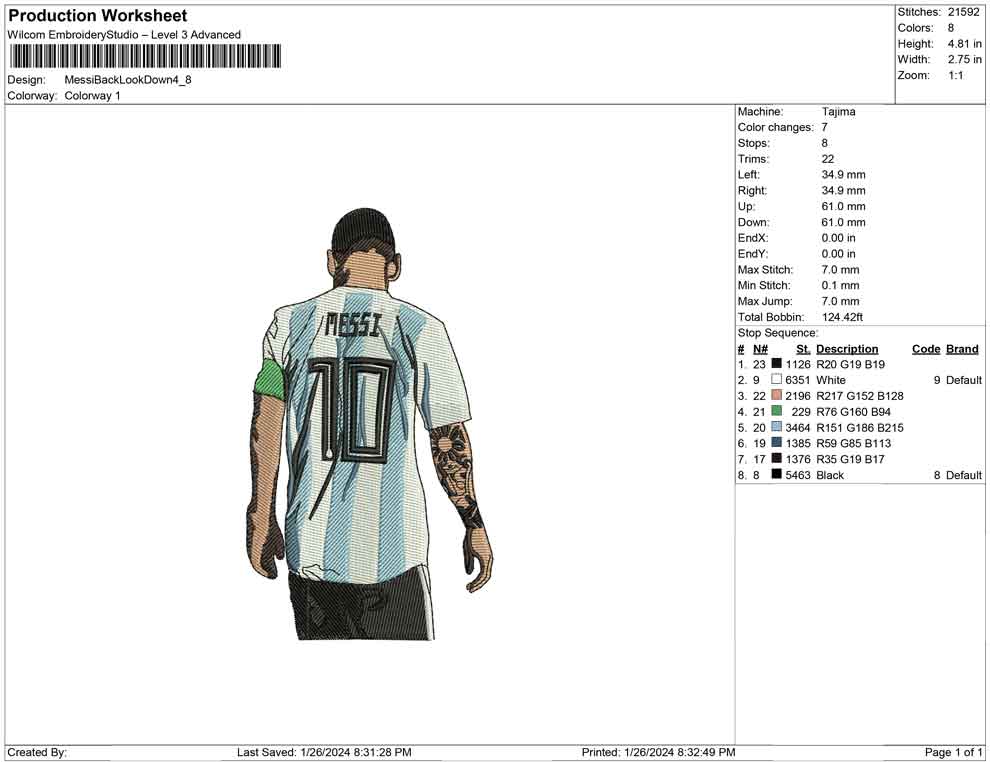Click the Black swatch for stop 8

coord(777,473)
